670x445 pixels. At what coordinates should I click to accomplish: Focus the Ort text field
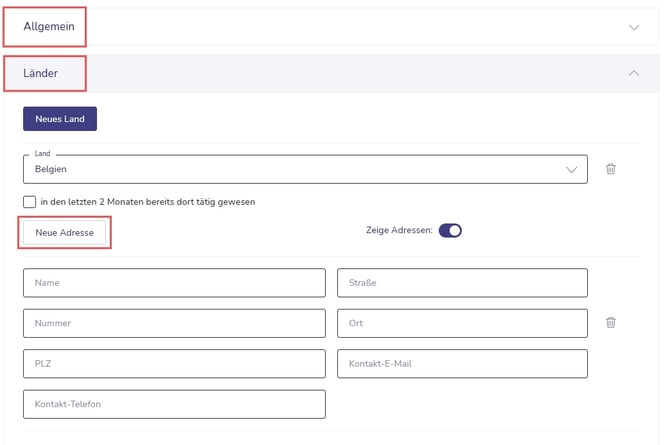(x=462, y=323)
